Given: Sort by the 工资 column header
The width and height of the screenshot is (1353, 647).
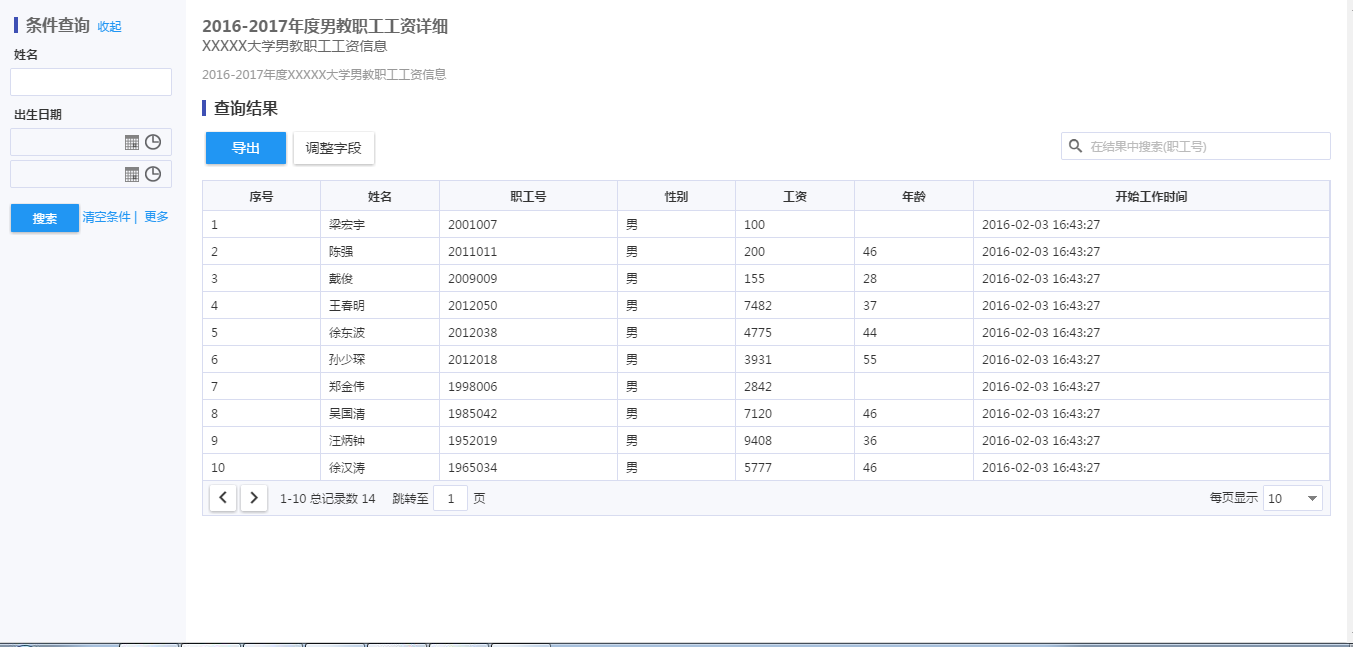Looking at the screenshot, I should point(795,197).
